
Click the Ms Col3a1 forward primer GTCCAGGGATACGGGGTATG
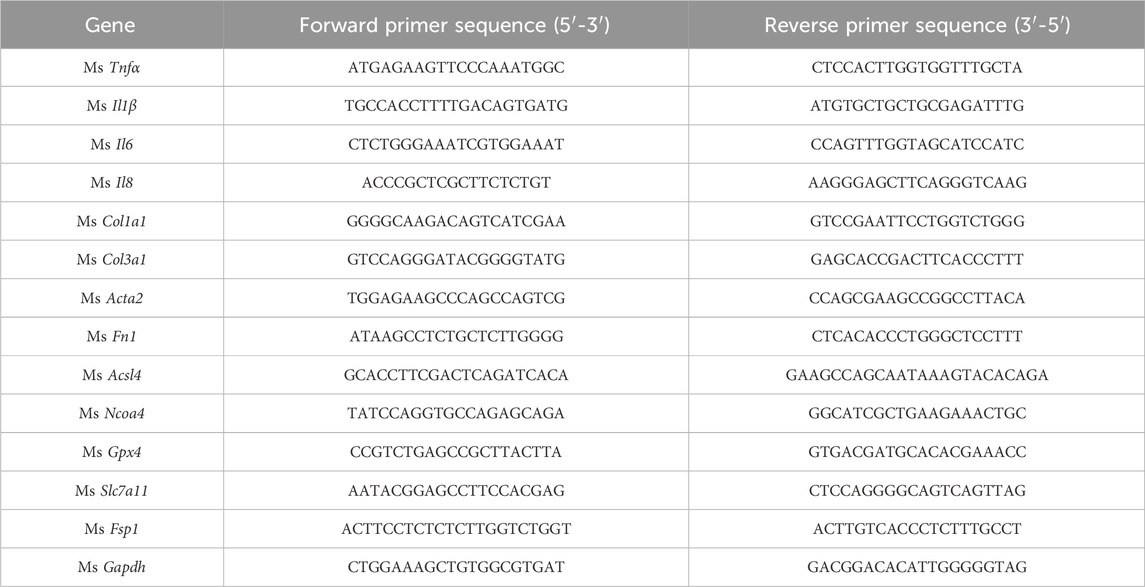pyautogui.click(x=455, y=260)
